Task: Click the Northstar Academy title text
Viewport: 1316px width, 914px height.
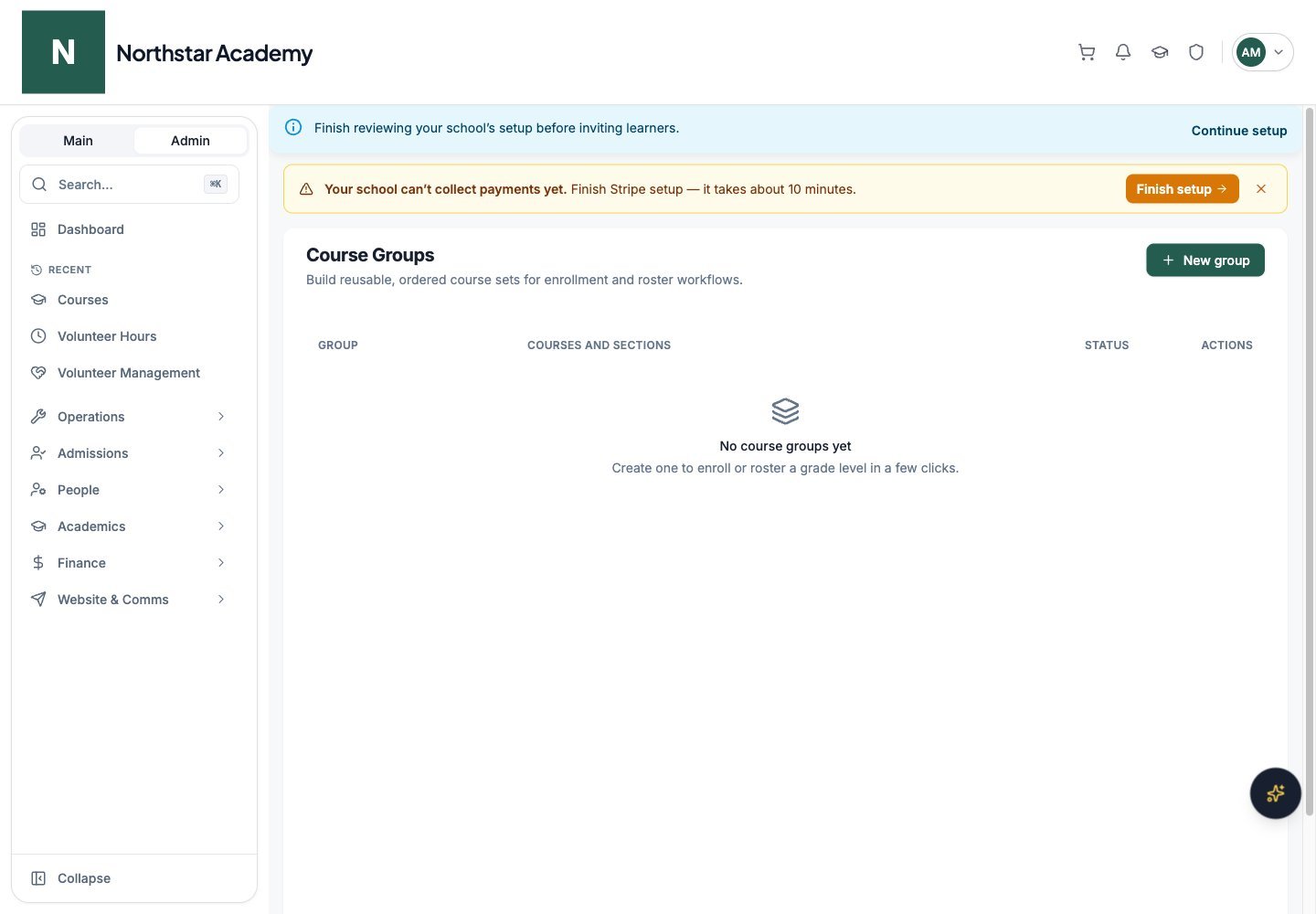Action: [x=215, y=53]
